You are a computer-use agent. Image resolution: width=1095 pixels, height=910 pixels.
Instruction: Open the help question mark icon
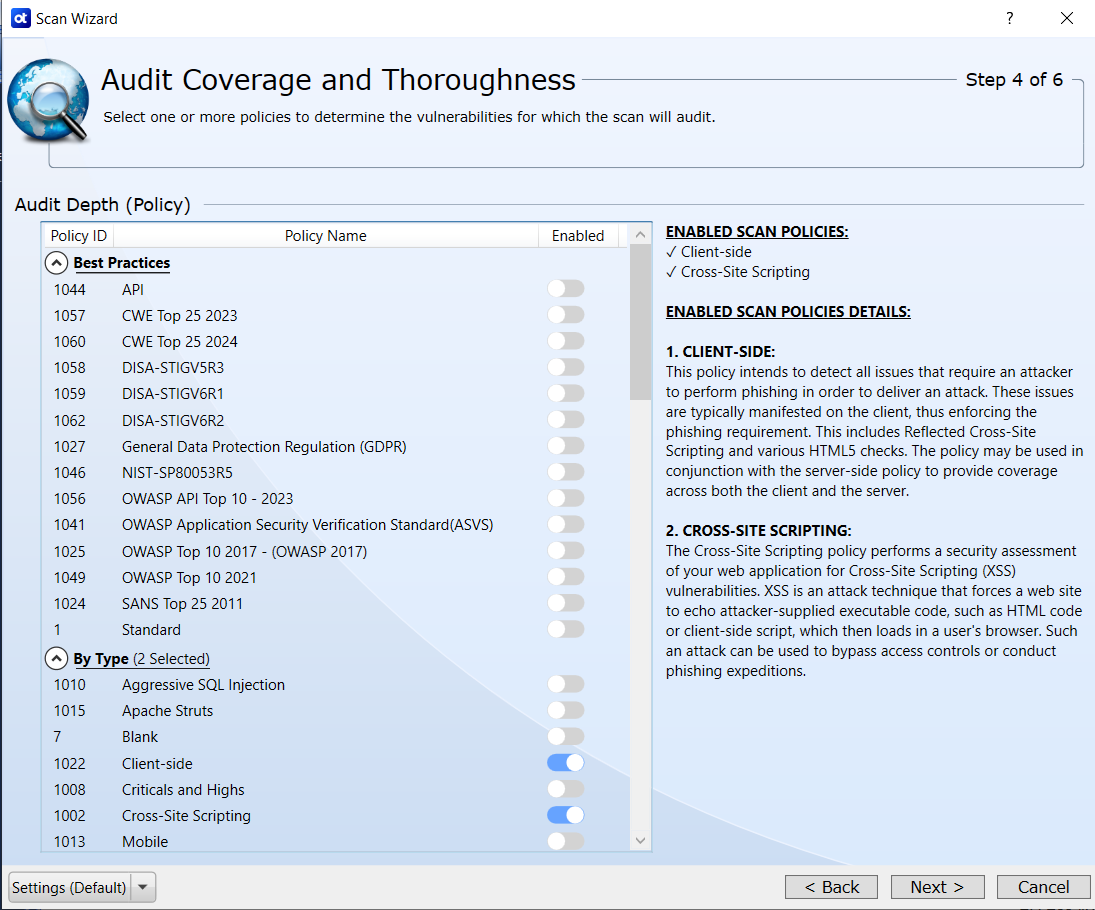1009,18
